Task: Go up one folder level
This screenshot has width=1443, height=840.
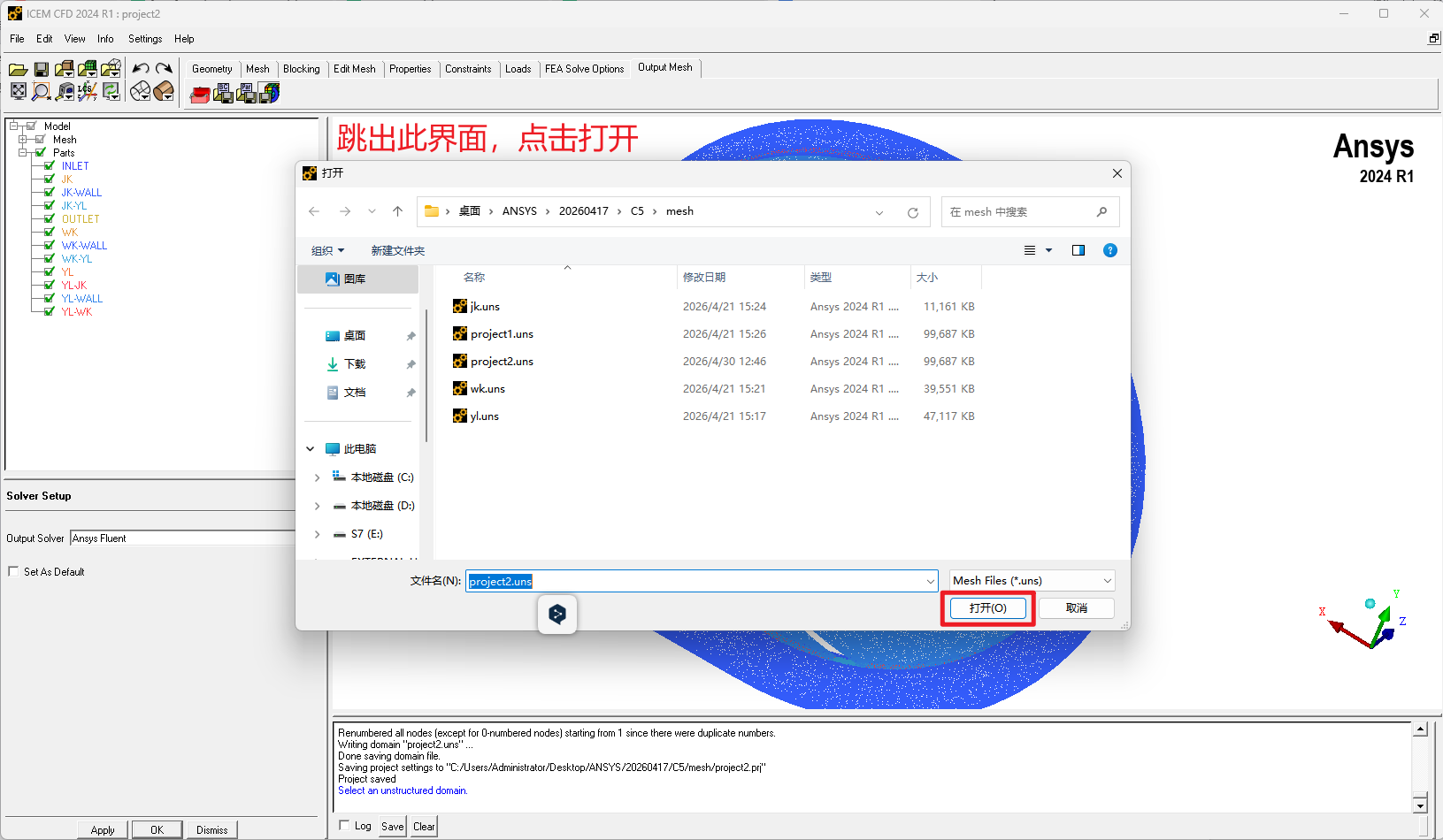Action: coord(398,211)
